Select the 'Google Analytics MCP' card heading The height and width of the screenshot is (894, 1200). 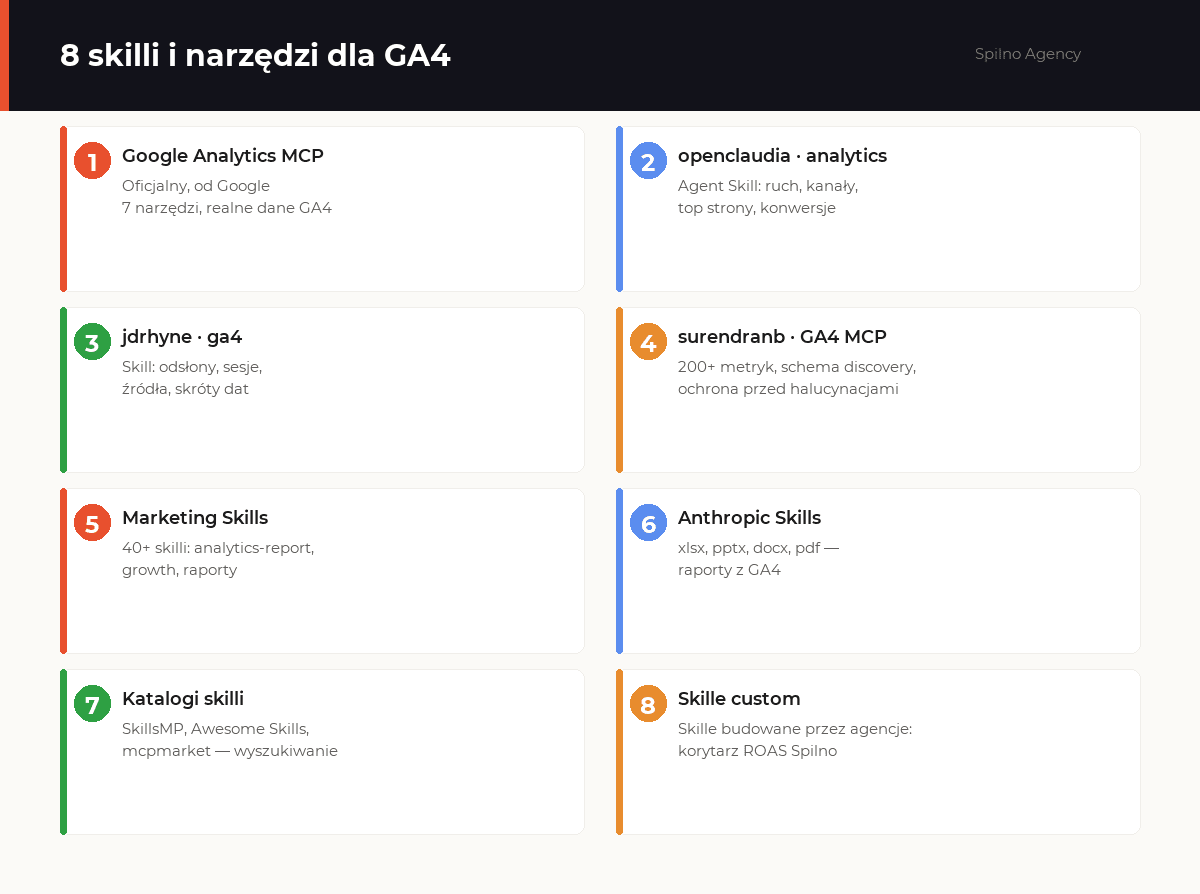pos(223,156)
